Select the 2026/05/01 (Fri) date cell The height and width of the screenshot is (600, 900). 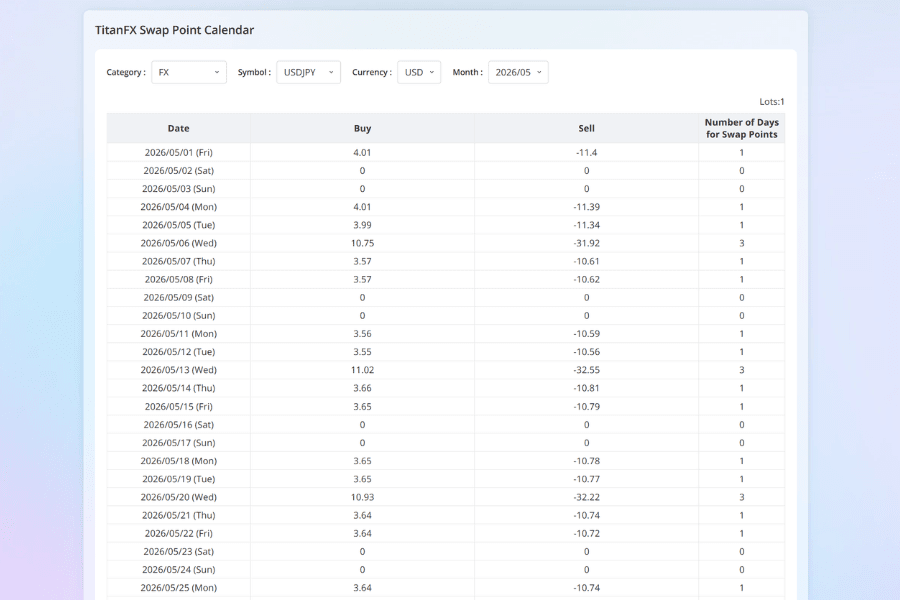pos(179,153)
